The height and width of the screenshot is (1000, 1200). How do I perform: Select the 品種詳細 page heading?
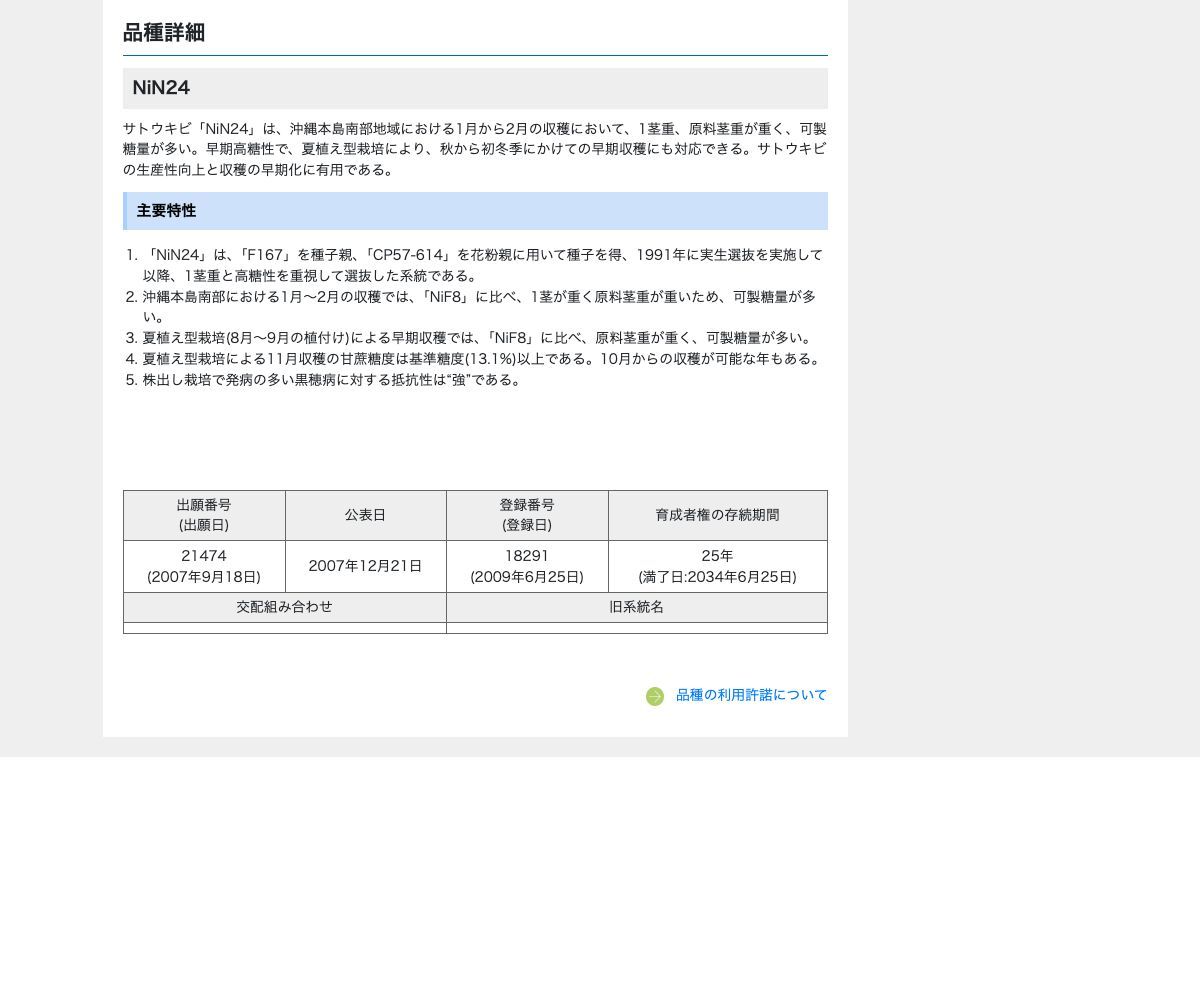pos(163,33)
